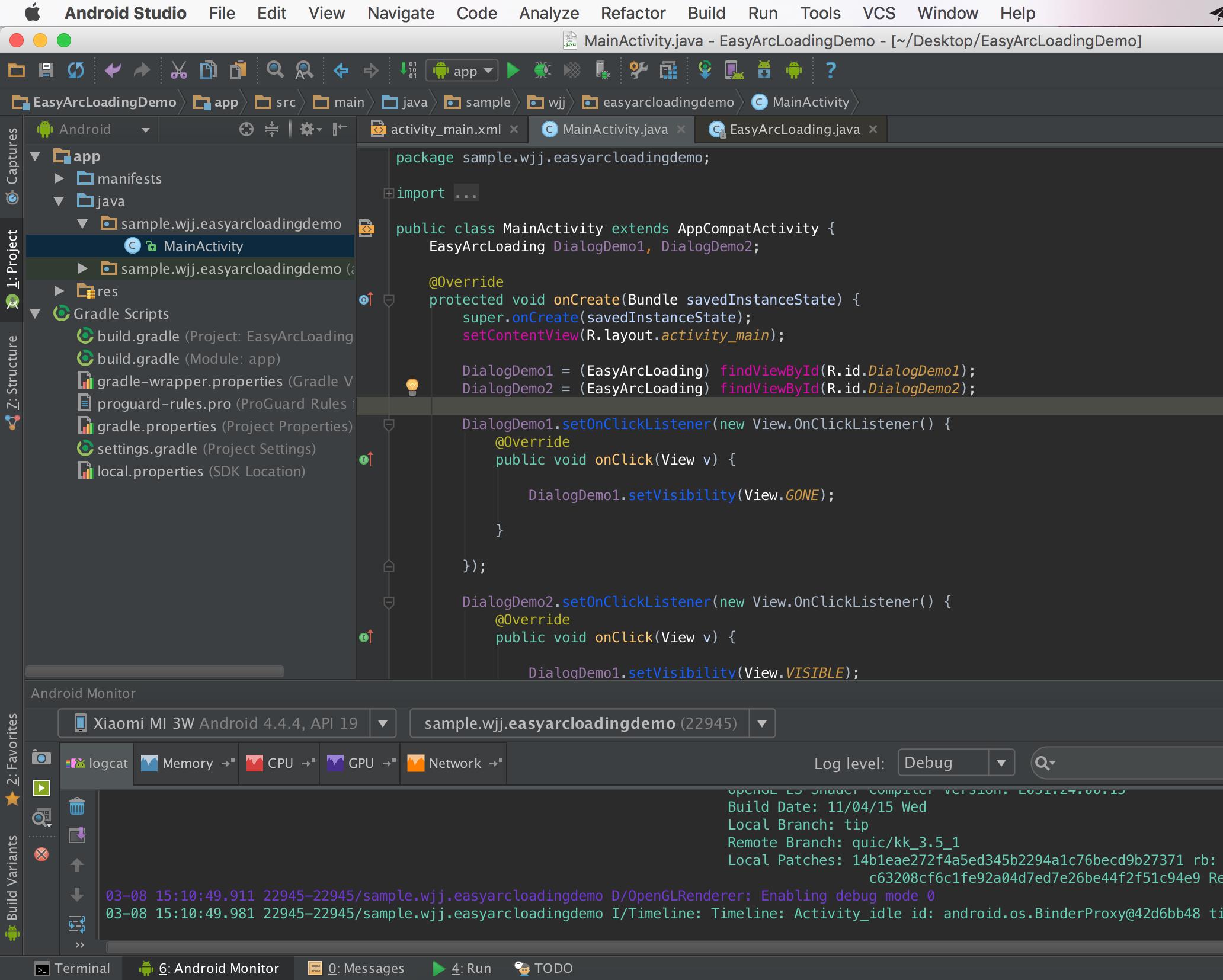Toggle Captures side tool window
This screenshot has width=1223, height=980.
12,165
